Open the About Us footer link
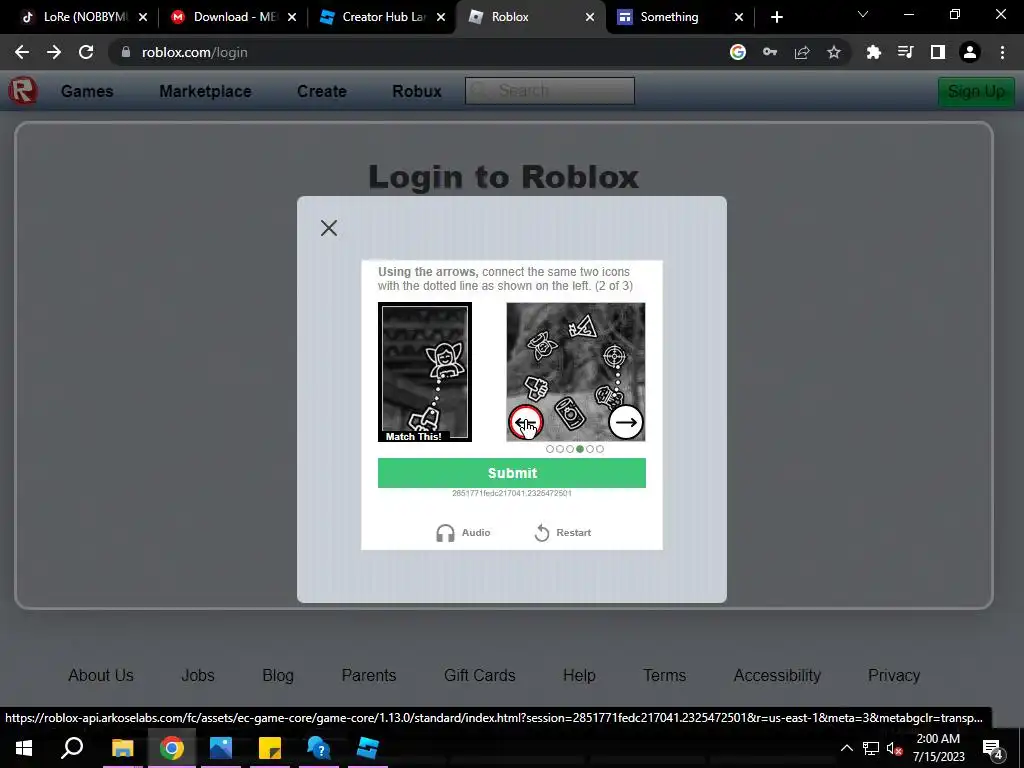1024x768 pixels. 101,675
